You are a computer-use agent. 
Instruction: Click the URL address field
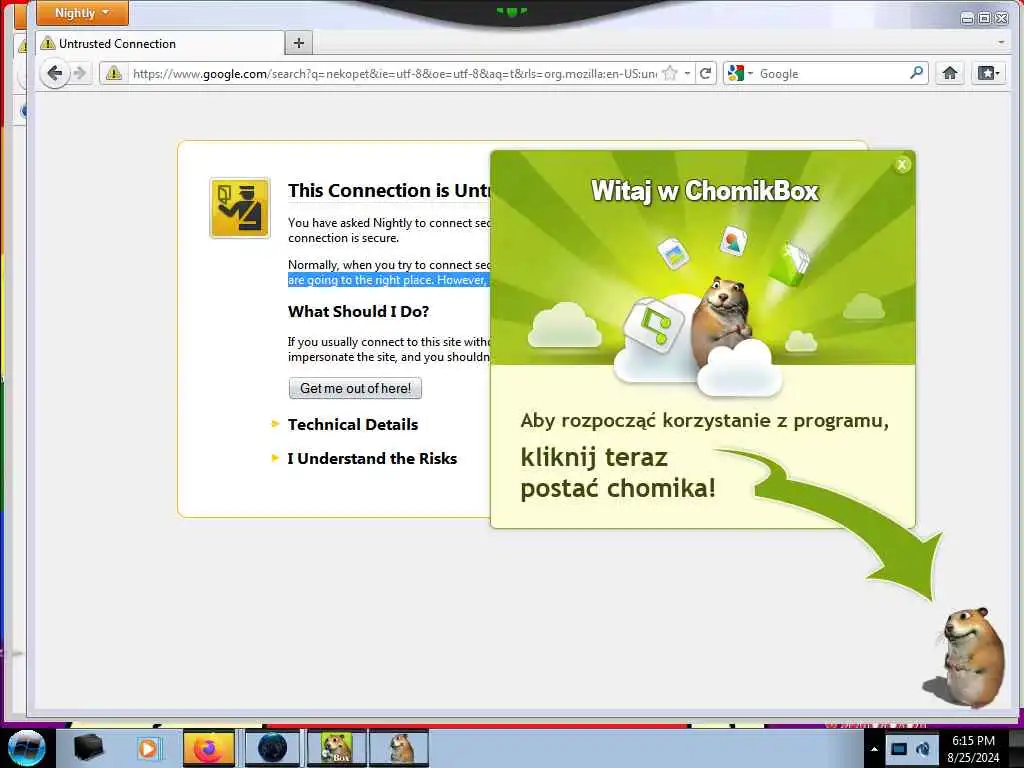pyautogui.click(x=394, y=74)
